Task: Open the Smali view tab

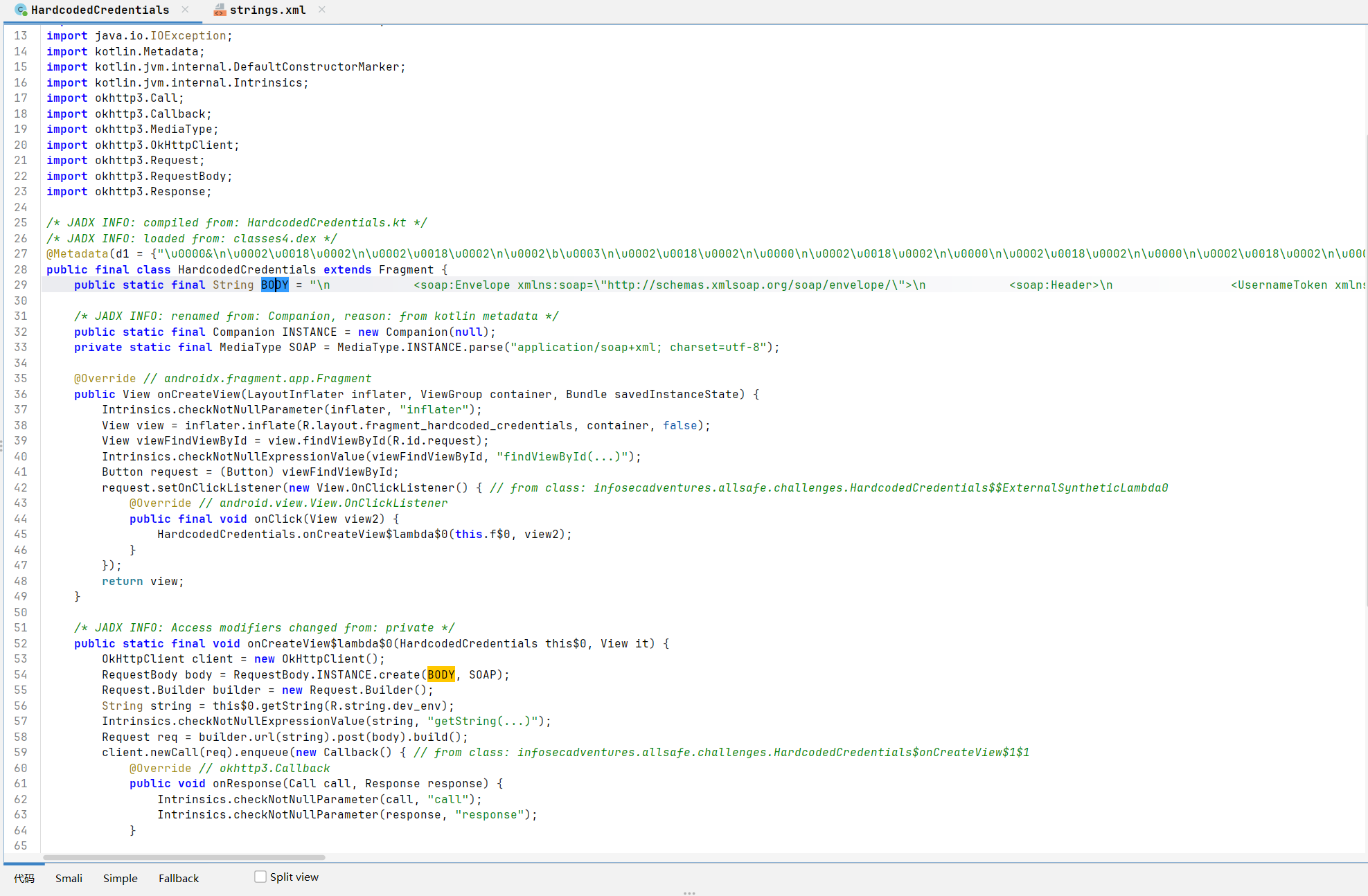Action: point(69,878)
